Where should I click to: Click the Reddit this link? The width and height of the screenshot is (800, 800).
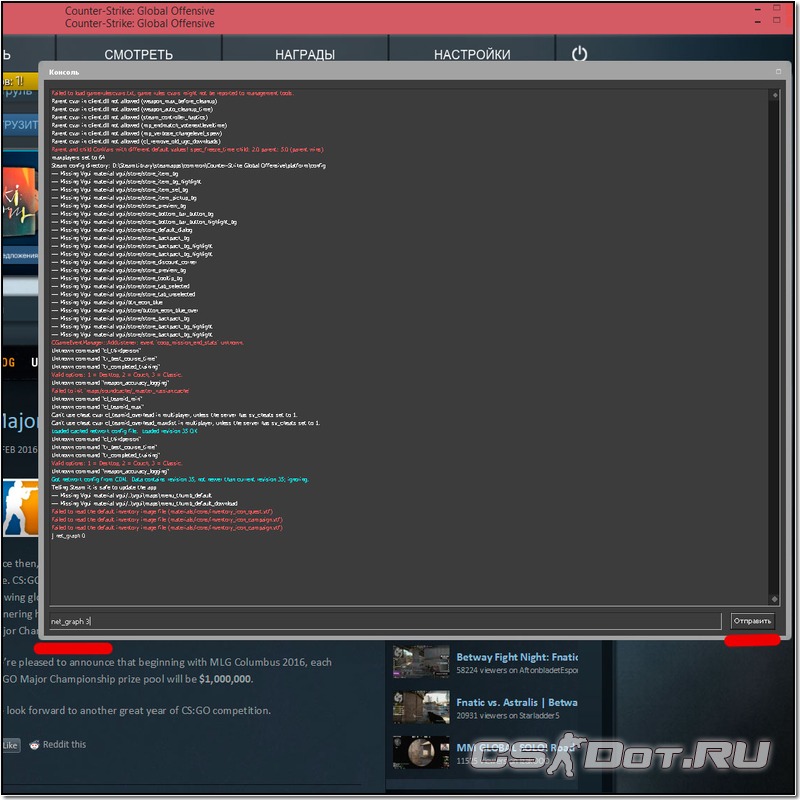64,744
